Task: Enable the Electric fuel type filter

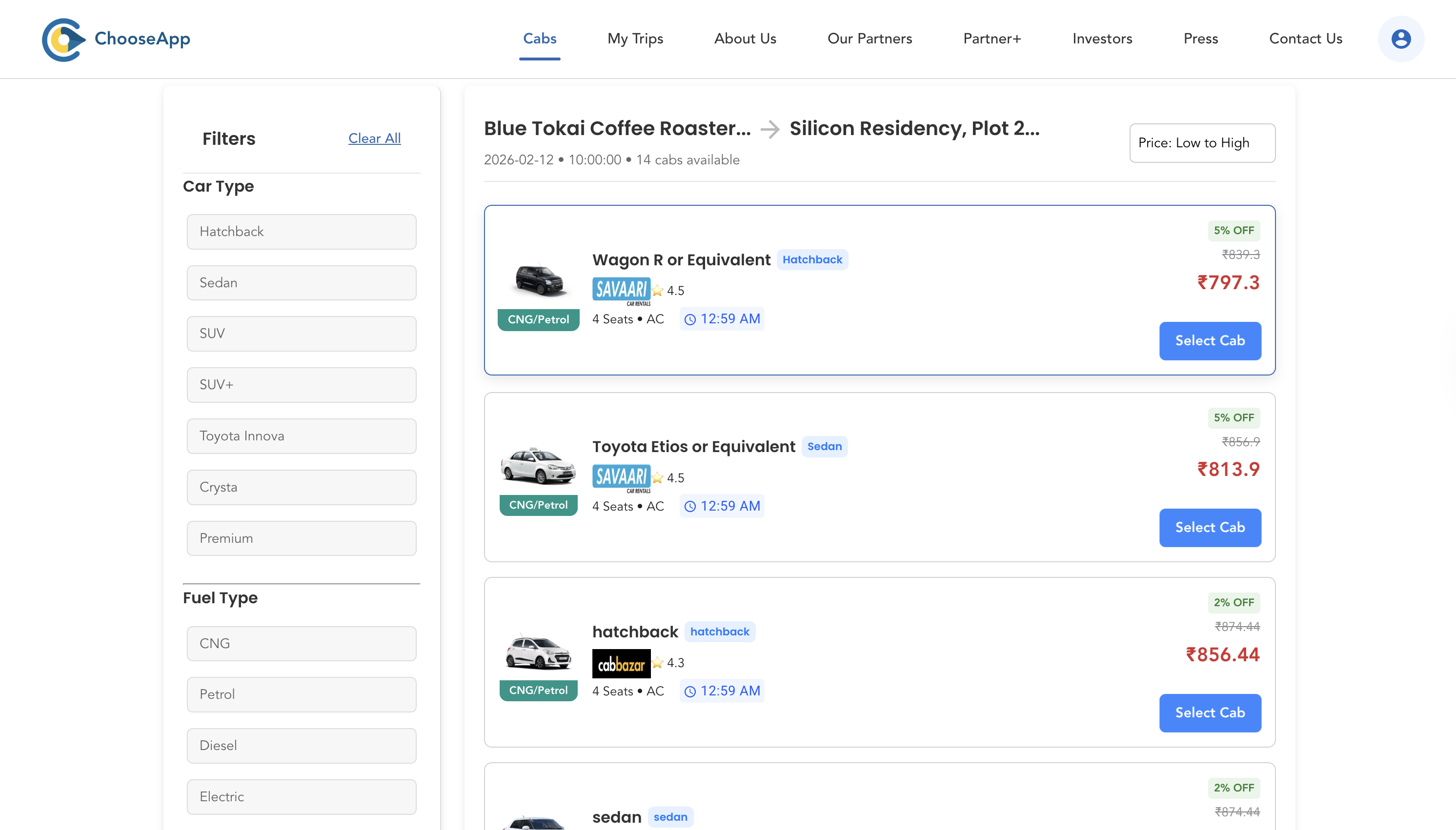Action: click(x=301, y=796)
